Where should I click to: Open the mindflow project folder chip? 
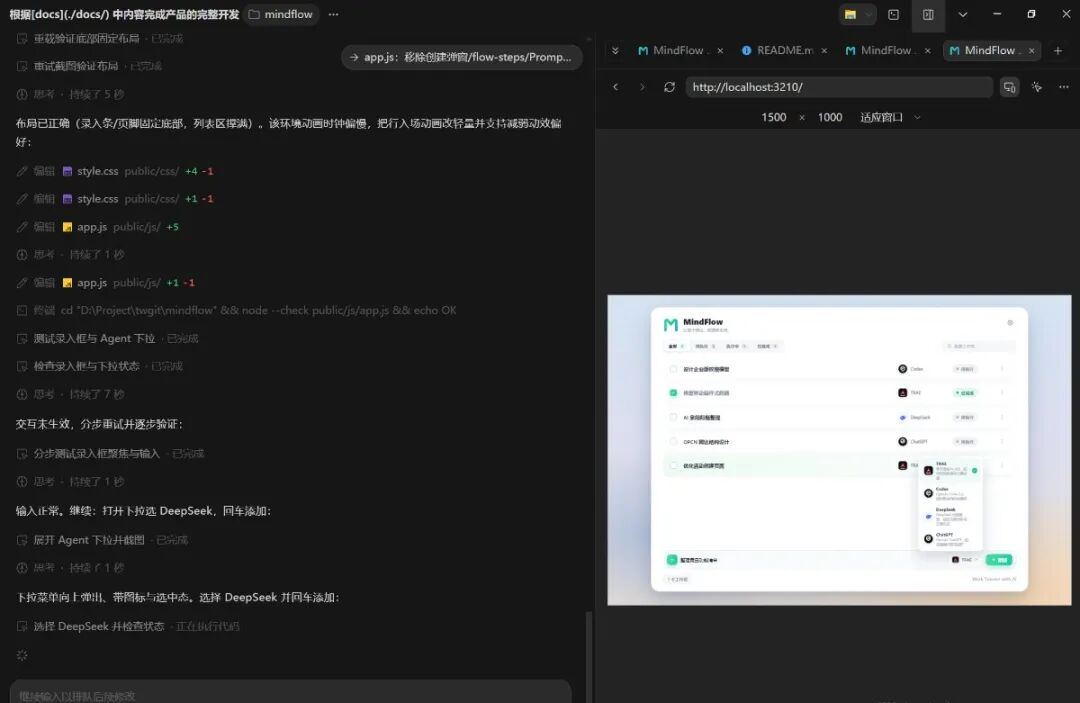(281, 14)
